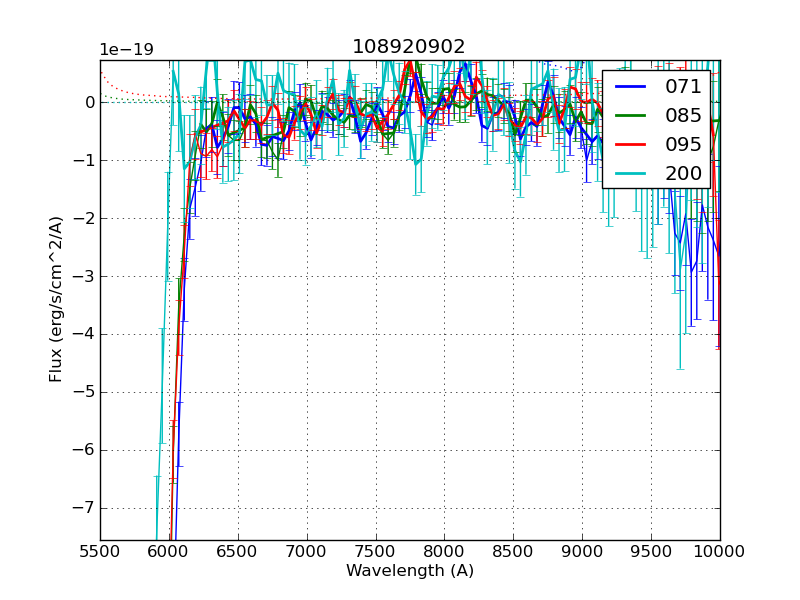Click the 200 legend label

point(683,174)
